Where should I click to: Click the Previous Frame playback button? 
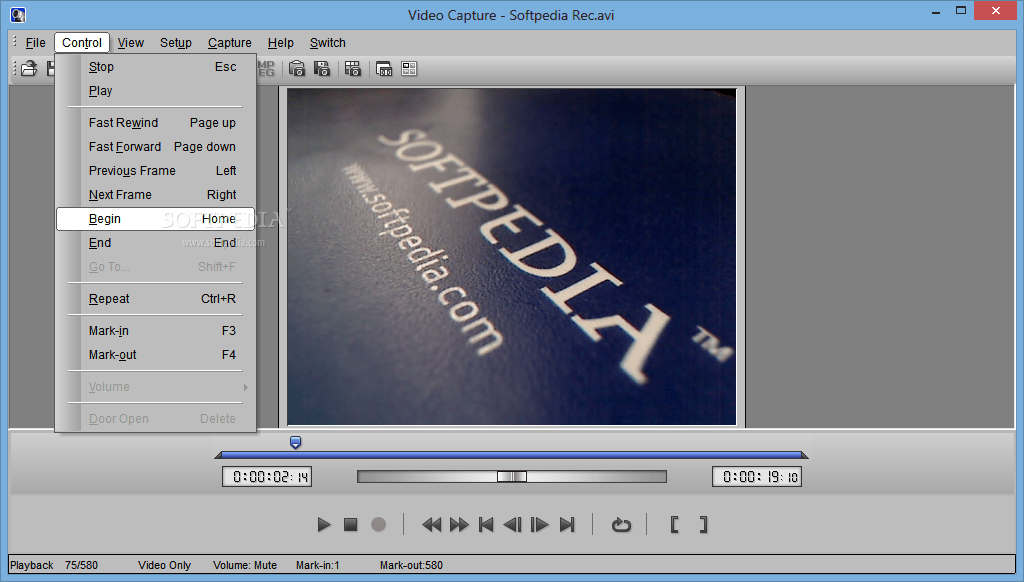coord(512,524)
